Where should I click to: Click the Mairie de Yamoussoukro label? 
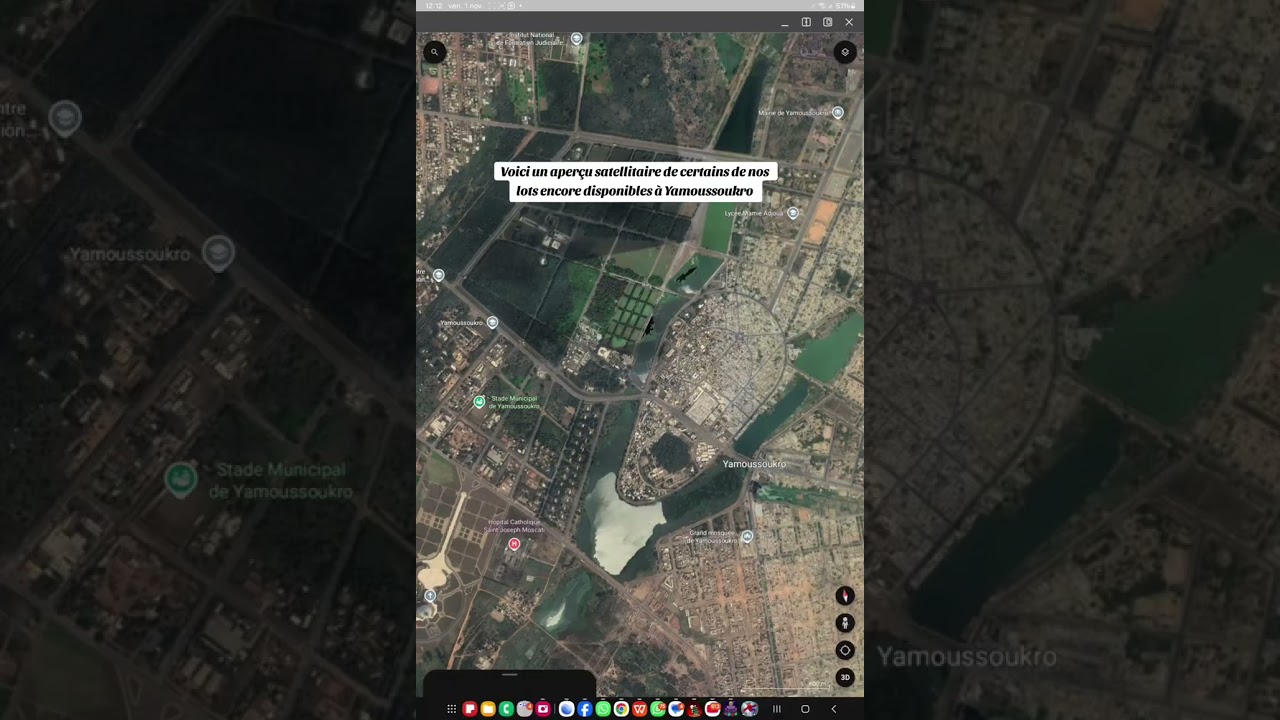pos(794,113)
